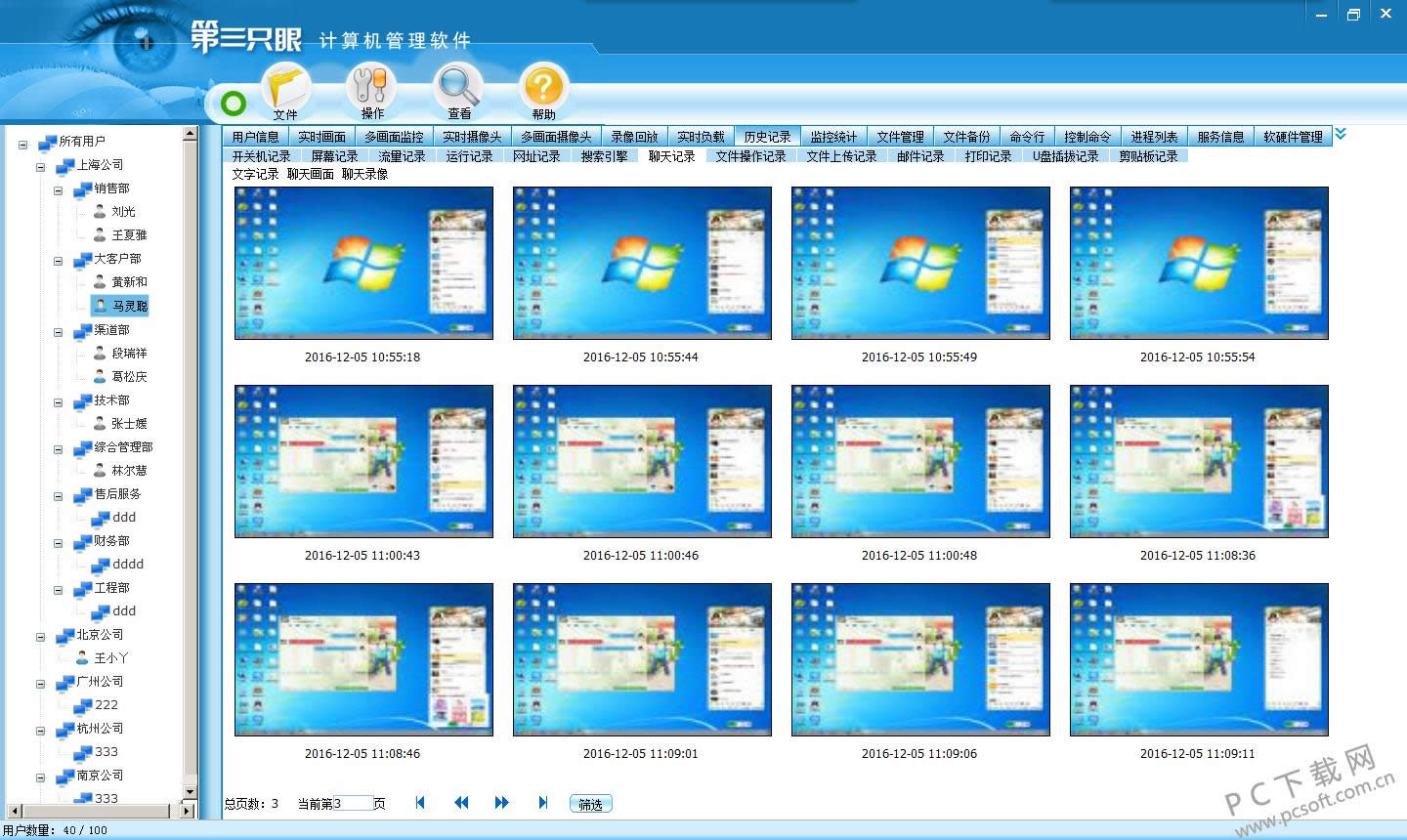Click tree scrollbar down arrow
Image resolution: width=1407 pixels, height=840 pixels.
coord(191,792)
